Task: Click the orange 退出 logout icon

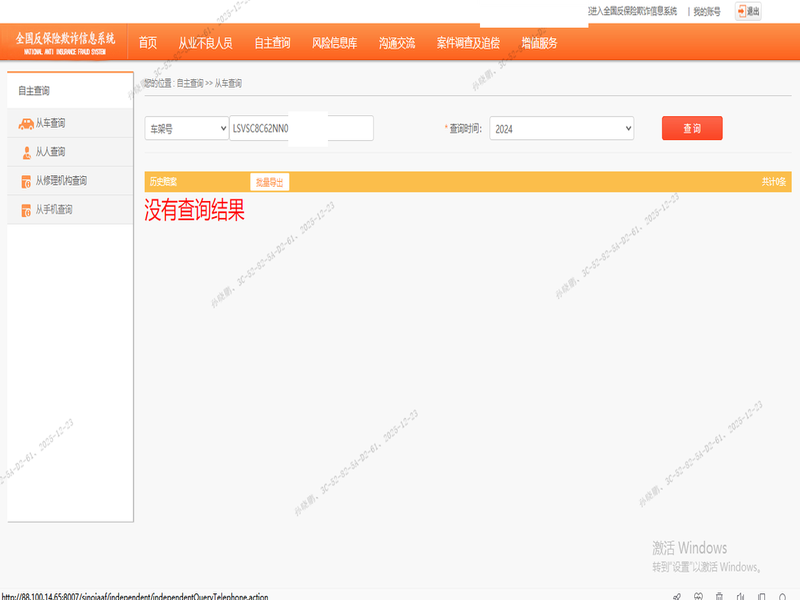Action: point(742,12)
